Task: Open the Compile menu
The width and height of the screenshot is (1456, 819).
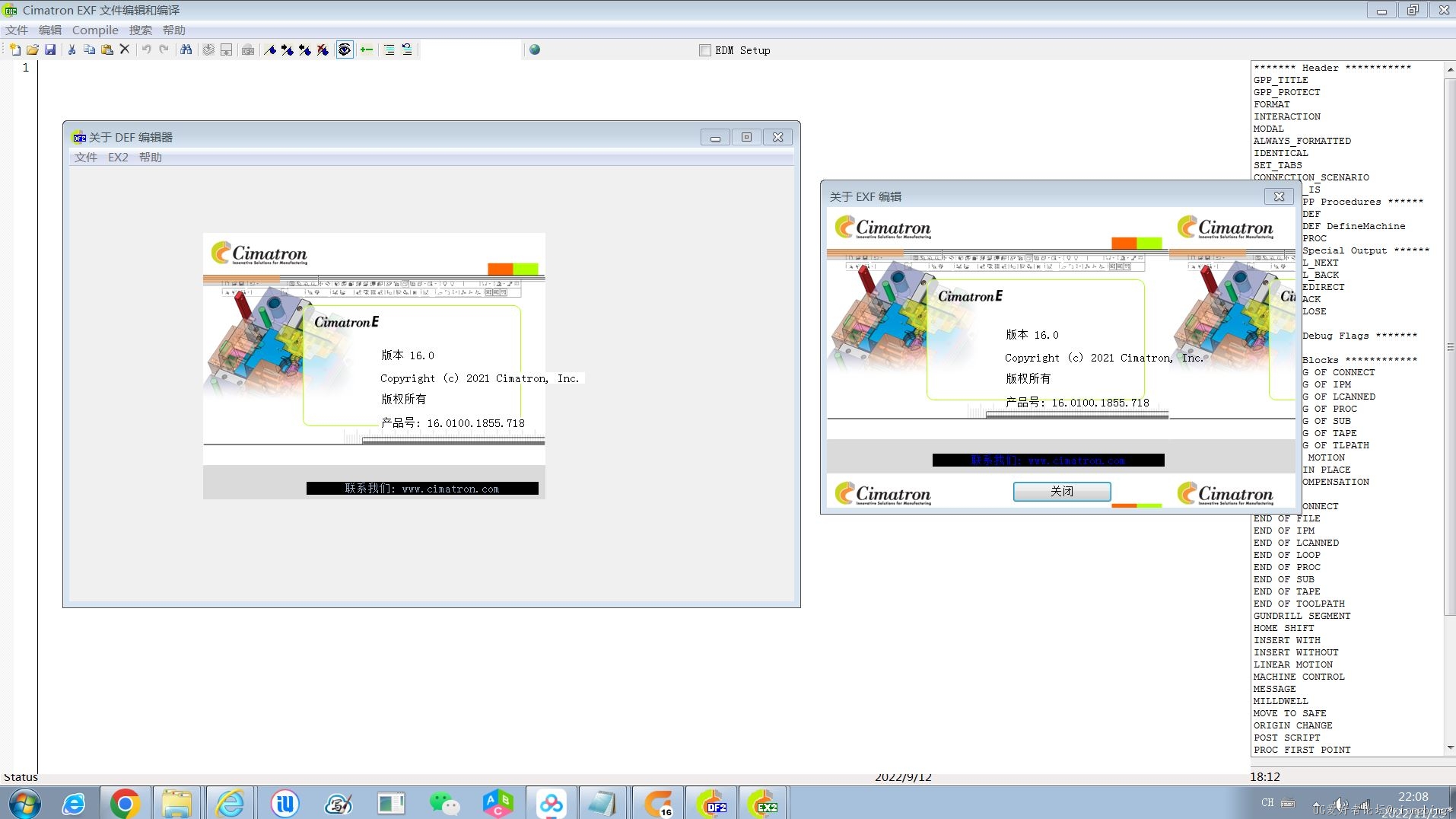Action: tap(95, 30)
